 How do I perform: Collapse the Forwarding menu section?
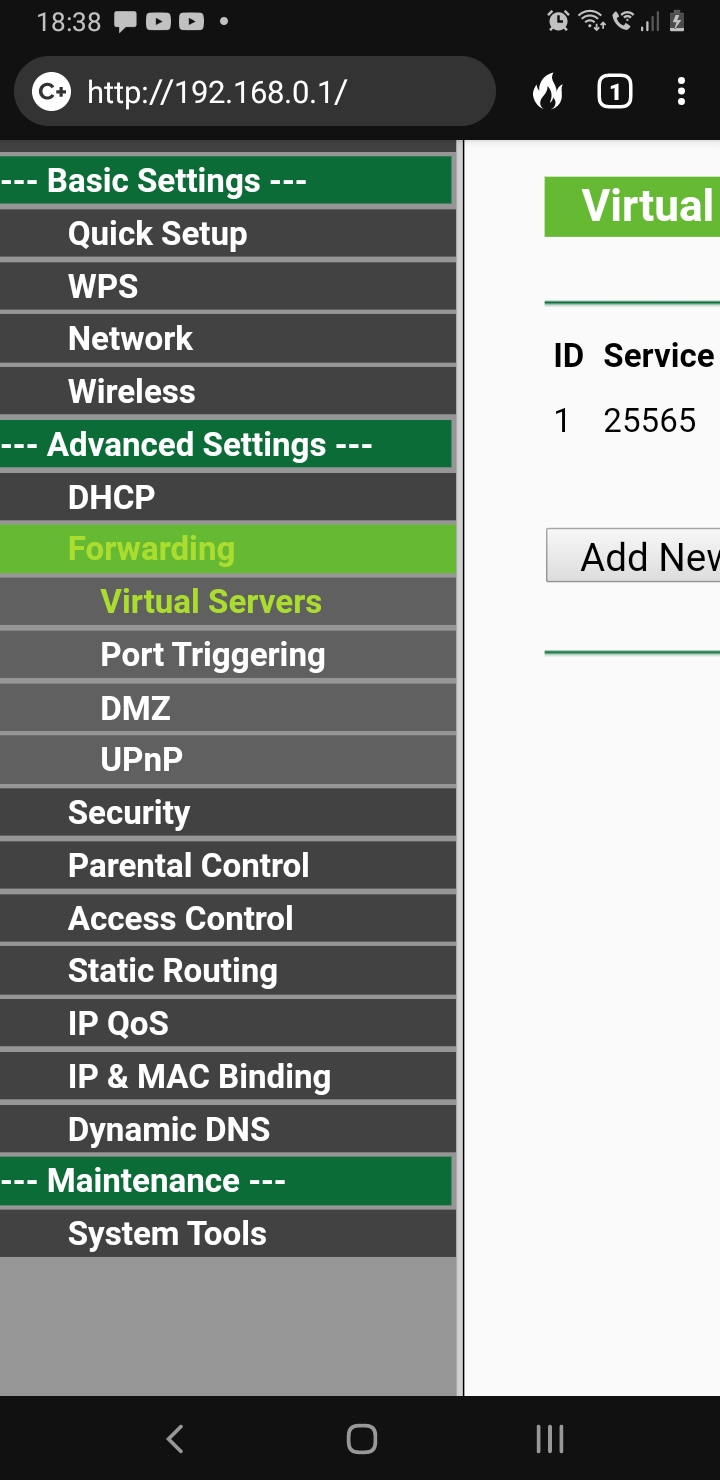151,549
